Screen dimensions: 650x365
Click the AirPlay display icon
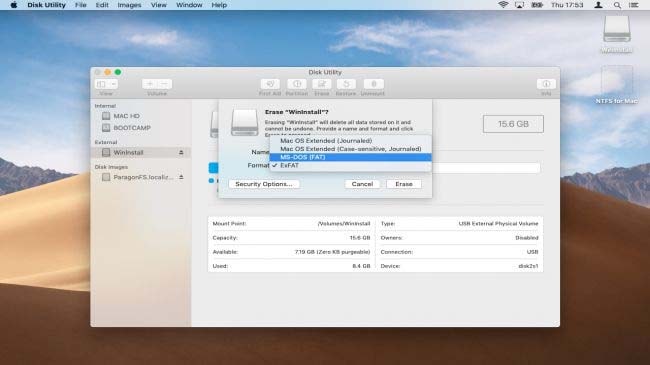click(519, 5)
